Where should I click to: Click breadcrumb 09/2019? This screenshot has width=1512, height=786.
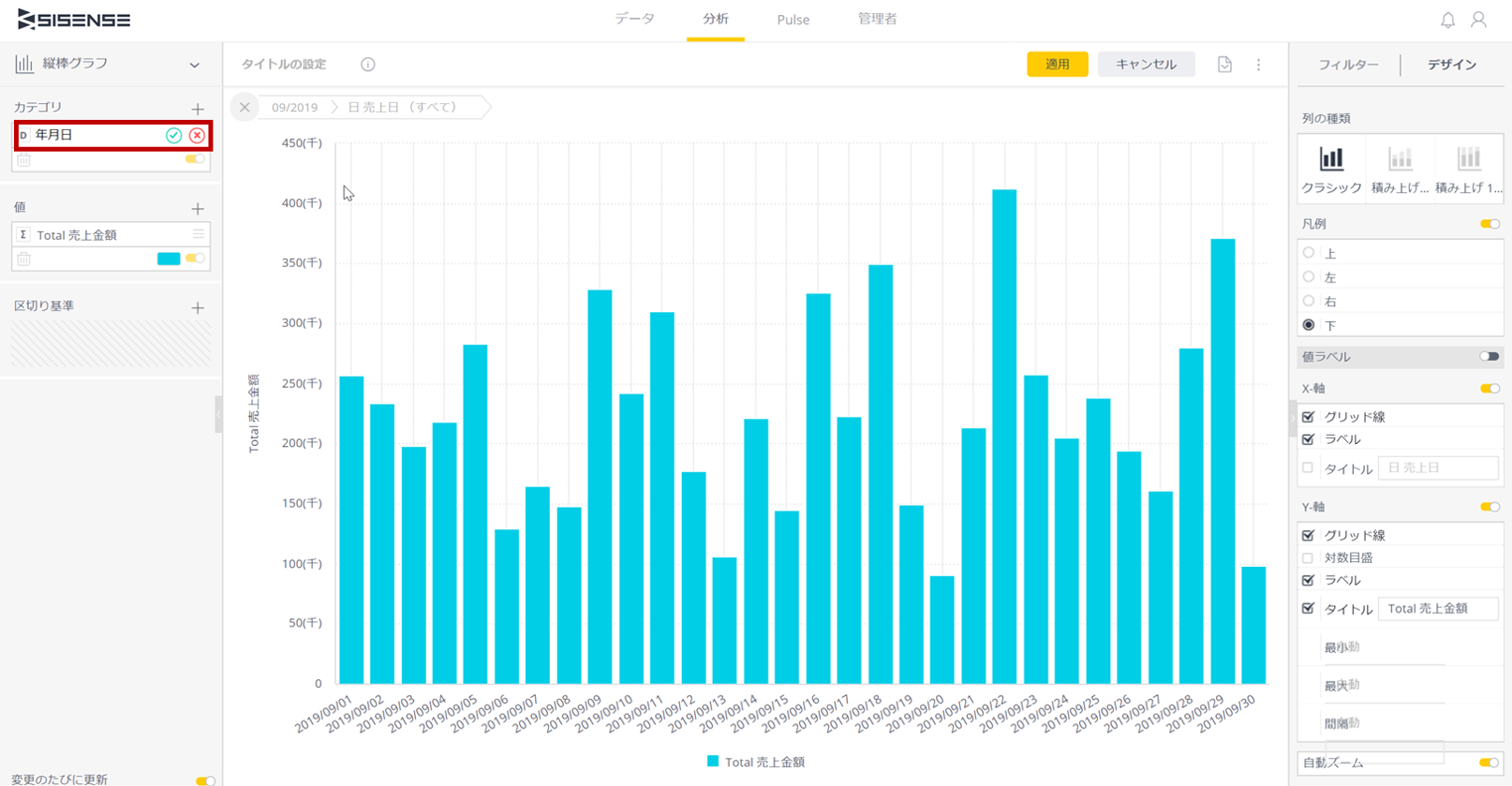coord(294,107)
